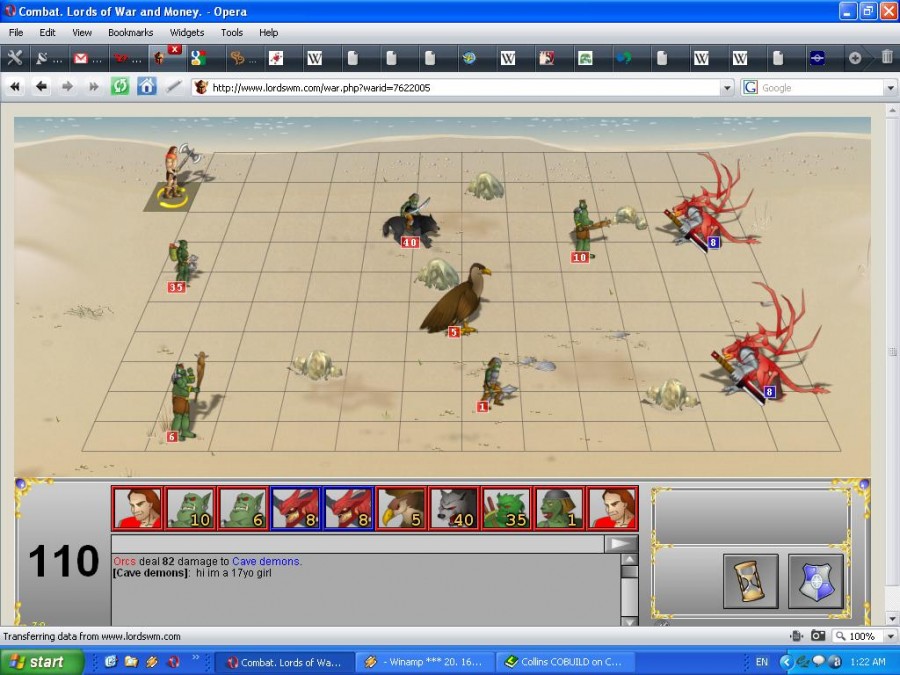Click the Rewind navigation button
This screenshot has height=675, width=900.
(15, 87)
